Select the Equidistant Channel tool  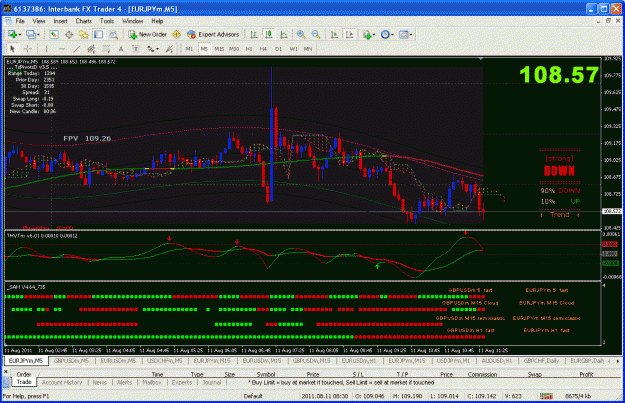pyautogui.click(x=91, y=49)
